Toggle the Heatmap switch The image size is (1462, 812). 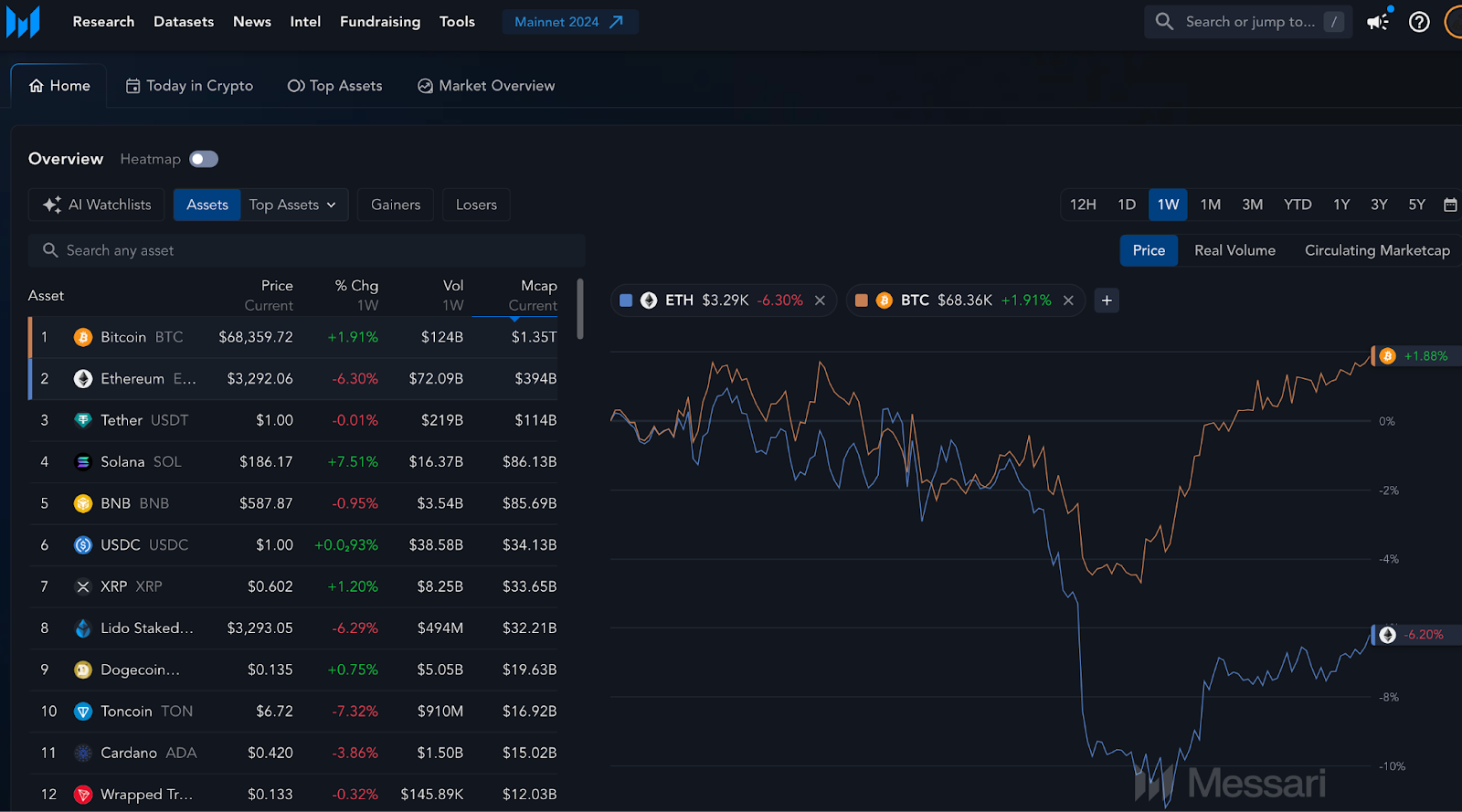(204, 159)
